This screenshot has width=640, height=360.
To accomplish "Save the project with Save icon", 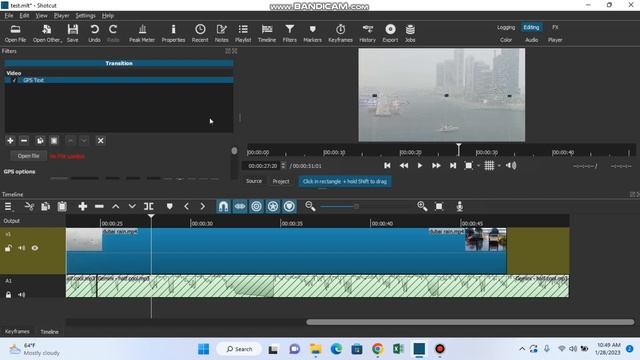I will 73,33.
